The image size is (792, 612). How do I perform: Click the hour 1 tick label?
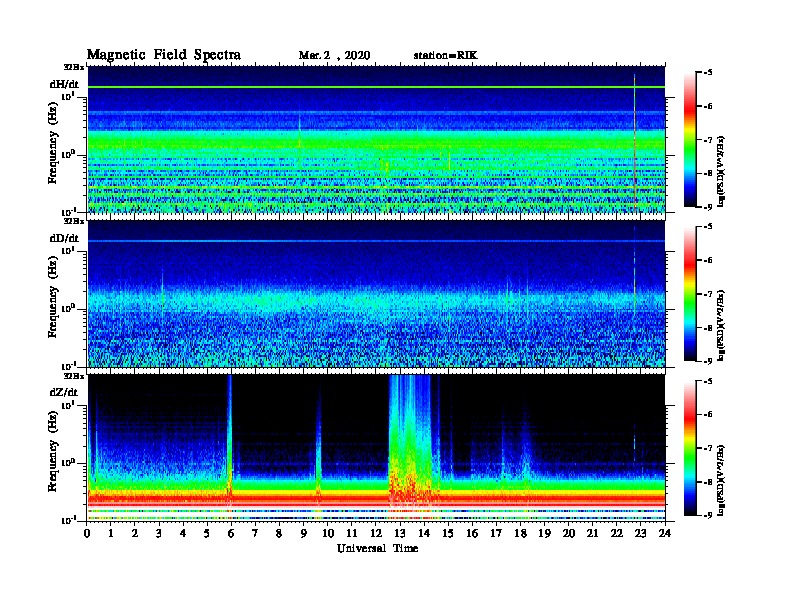coord(111,534)
